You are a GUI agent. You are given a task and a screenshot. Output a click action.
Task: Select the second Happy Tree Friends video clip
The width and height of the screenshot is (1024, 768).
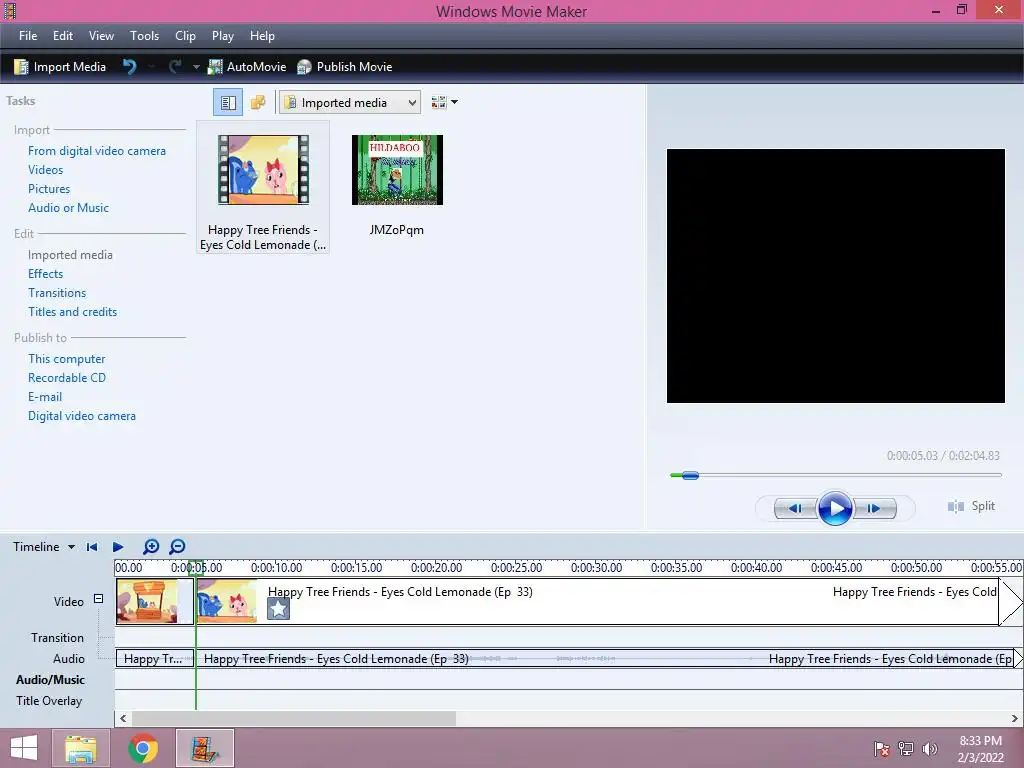pos(597,601)
